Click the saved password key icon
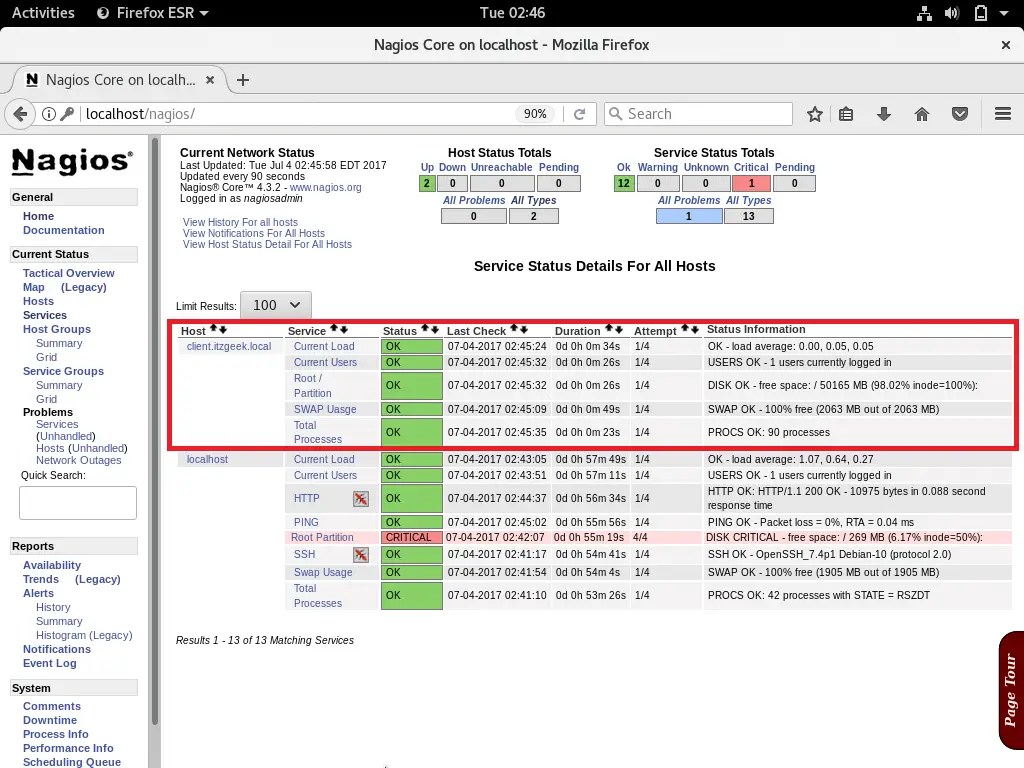This screenshot has height=768, width=1024. click(x=67, y=114)
